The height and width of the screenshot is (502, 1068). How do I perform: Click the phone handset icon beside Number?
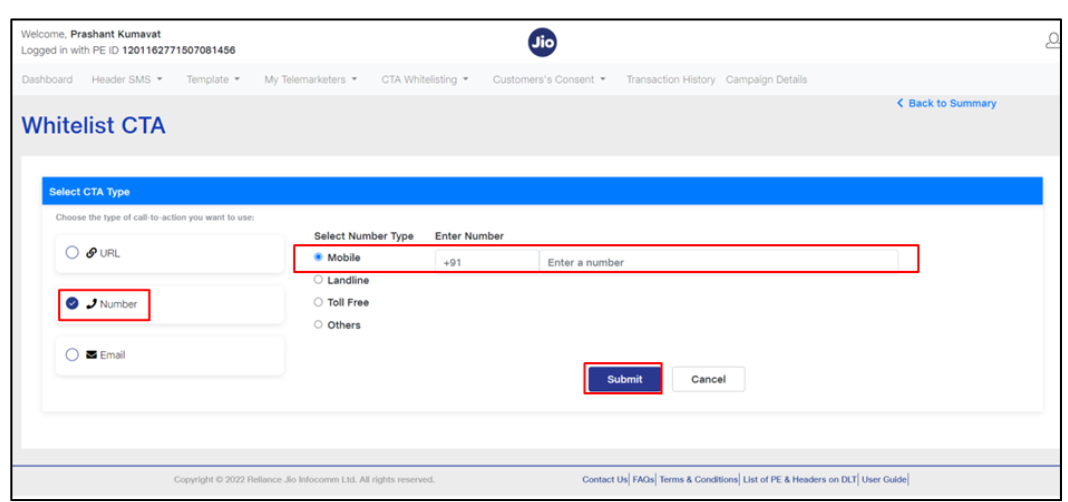pyautogui.click(x=91, y=304)
